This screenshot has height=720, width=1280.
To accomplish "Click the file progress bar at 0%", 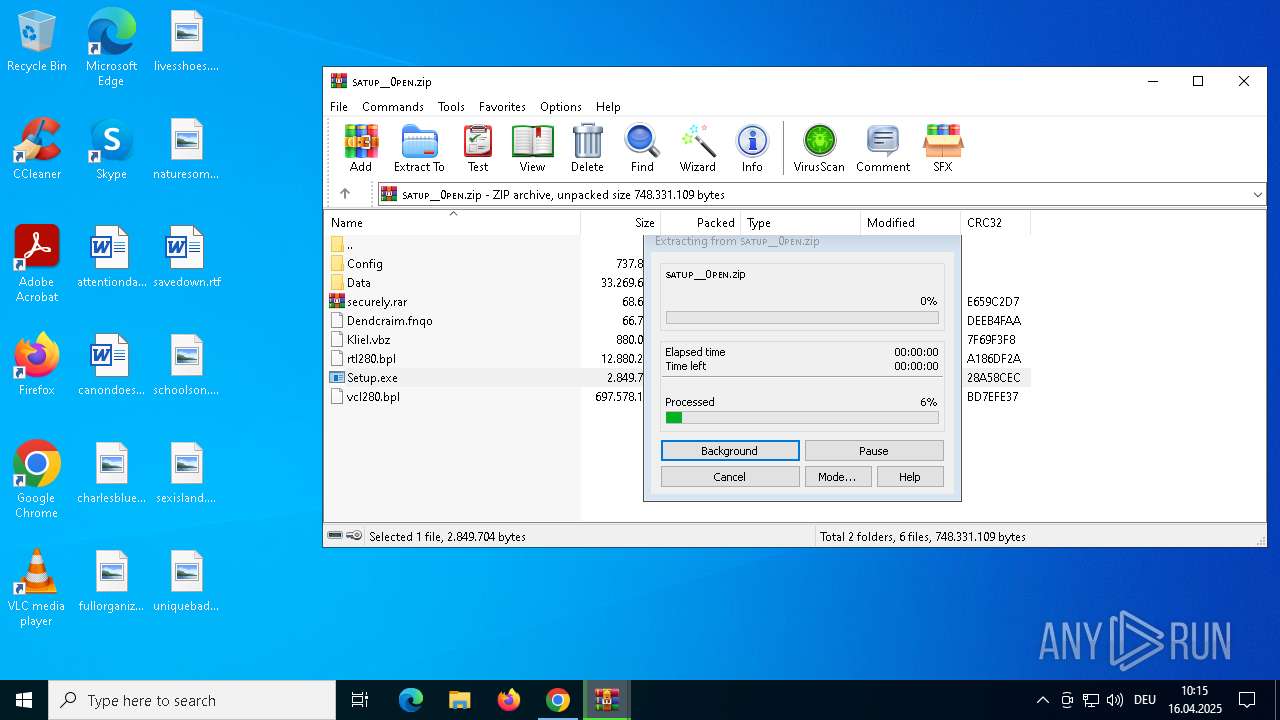I will [x=802, y=318].
